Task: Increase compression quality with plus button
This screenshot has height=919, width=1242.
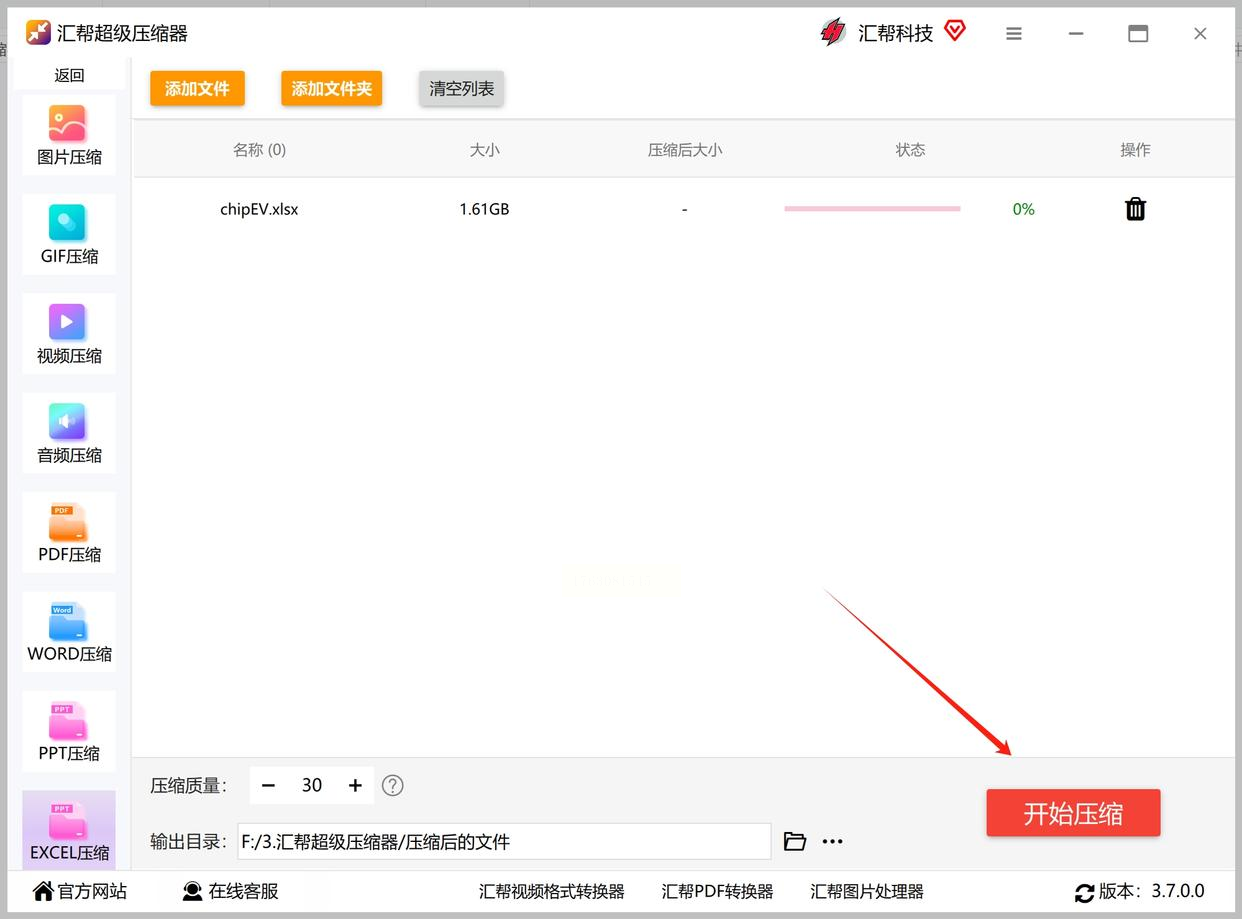Action: click(x=355, y=785)
